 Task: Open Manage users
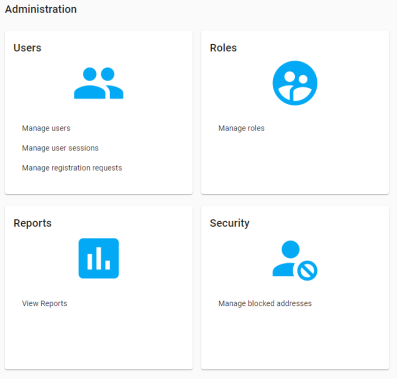click(x=46, y=128)
